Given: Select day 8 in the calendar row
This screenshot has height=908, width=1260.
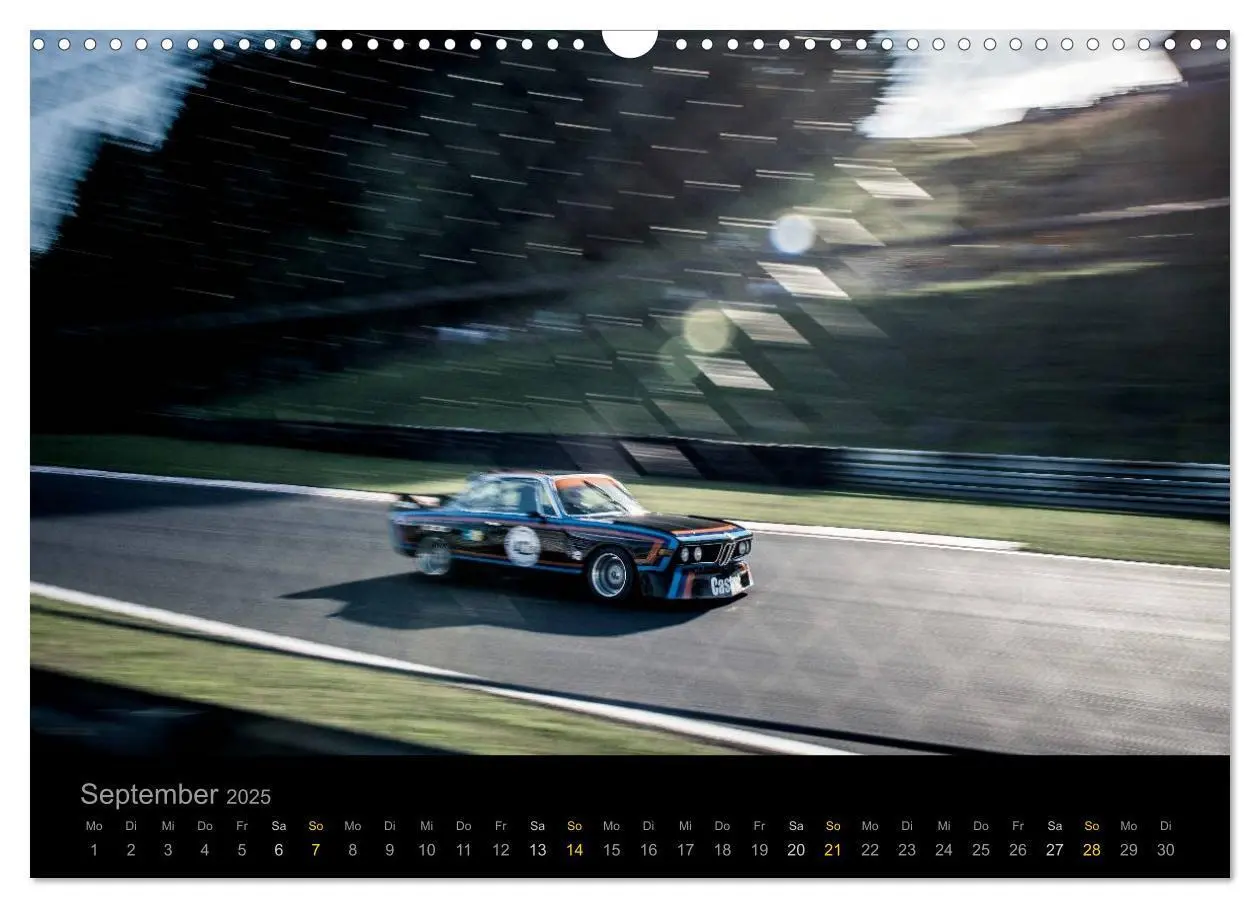Looking at the screenshot, I should [x=353, y=850].
